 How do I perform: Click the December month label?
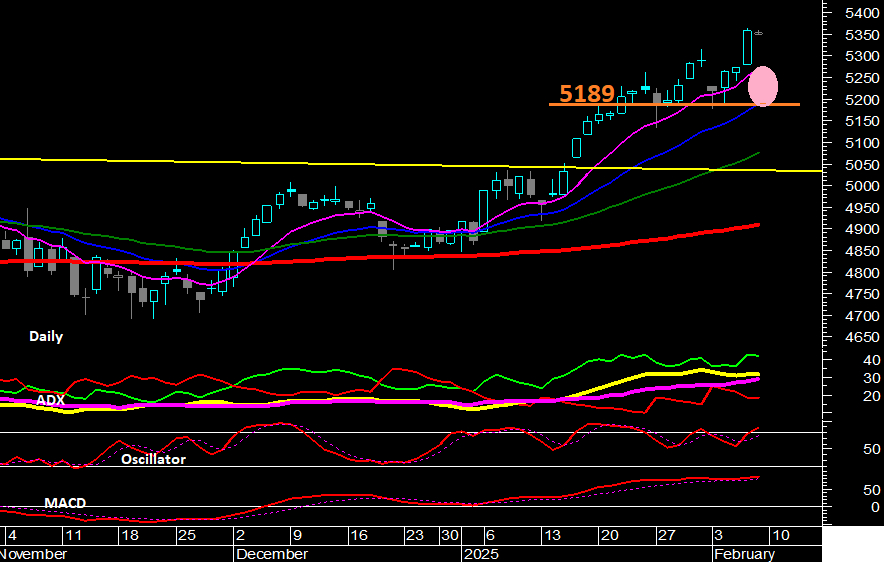272,554
